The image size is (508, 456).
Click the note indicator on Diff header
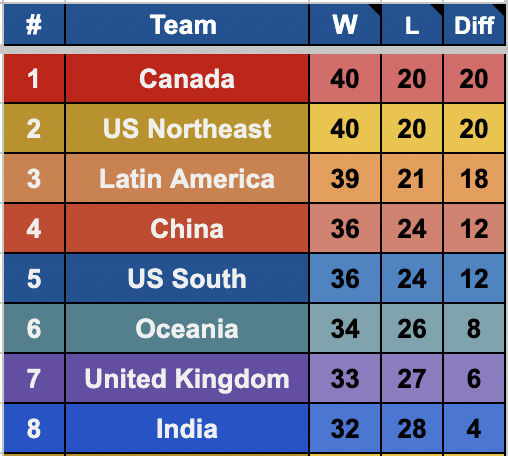pyautogui.click(x=499, y=9)
